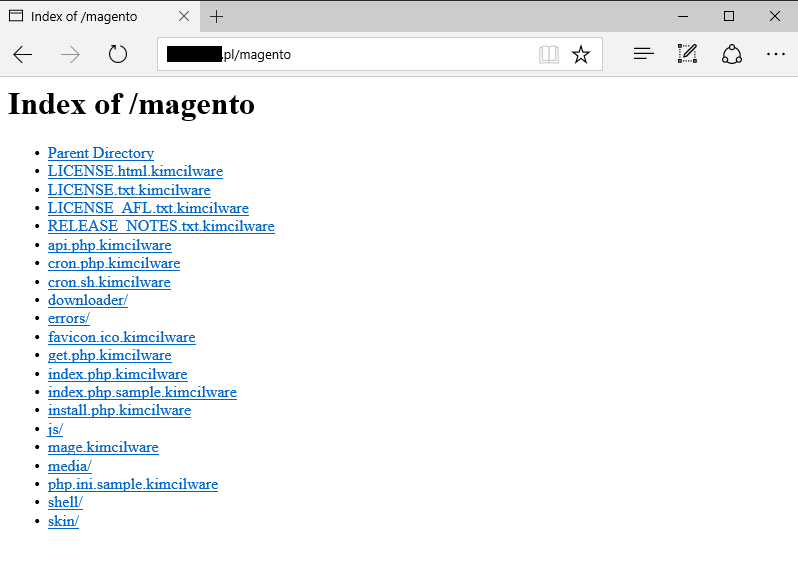Open index.php.kimcilware link
Screen dimensions: 798x583
[118, 374]
